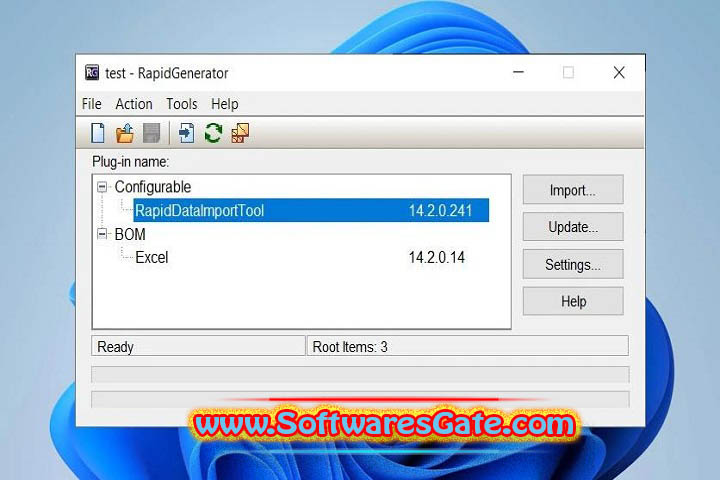Click the Ready status field
Viewport: 720px width, 480px height.
click(x=198, y=346)
